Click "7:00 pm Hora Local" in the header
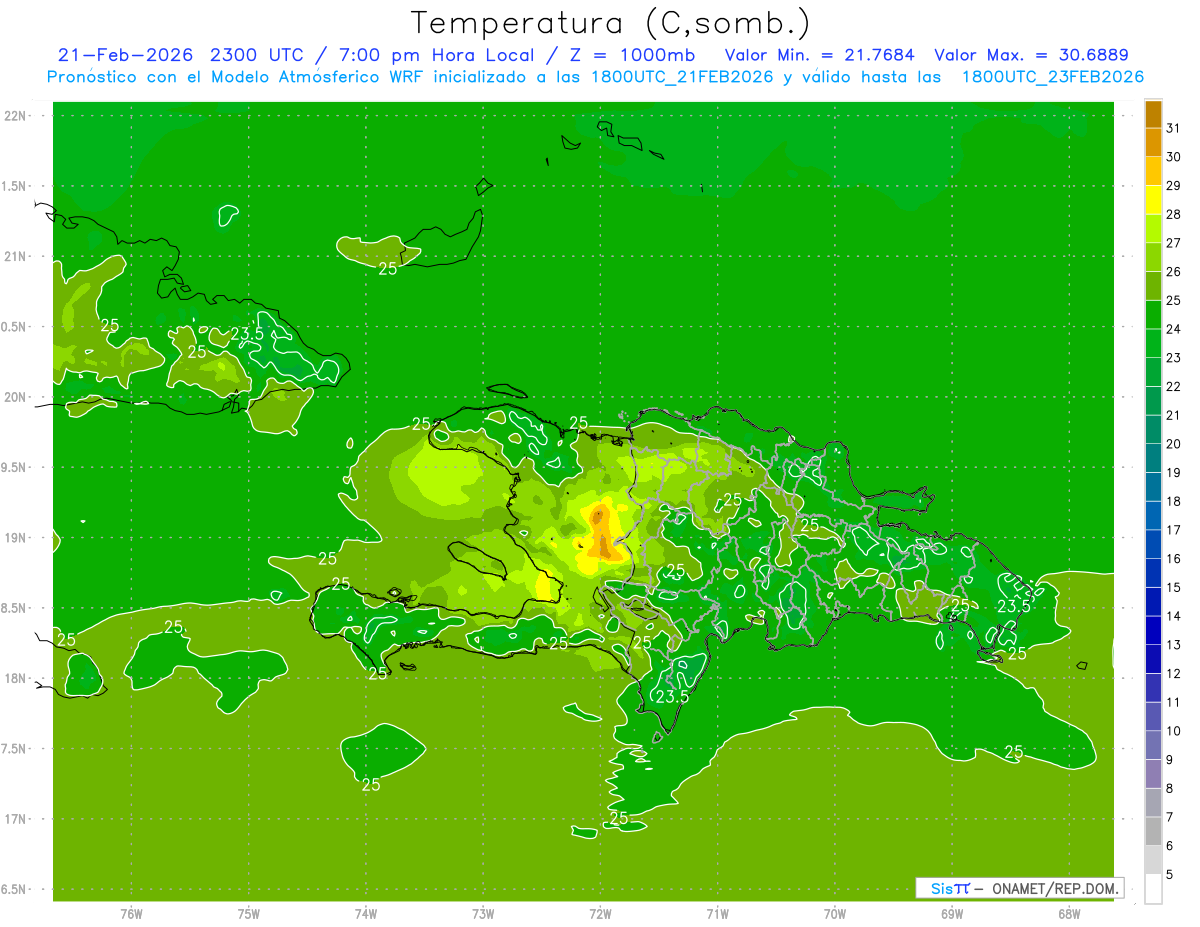The image size is (1200, 927). click(438, 54)
